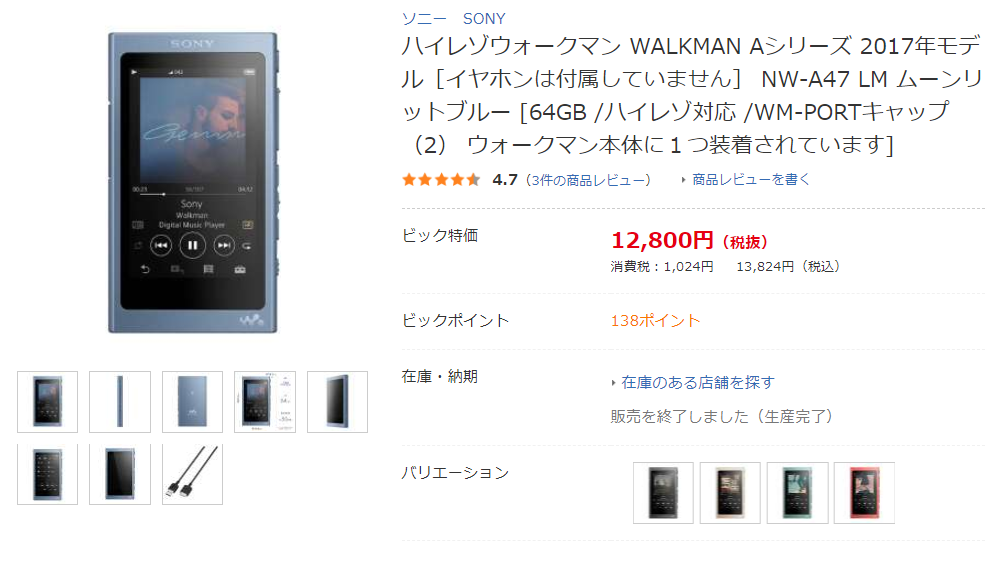Open the dimensions diagram thumbnail

[265, 402]
